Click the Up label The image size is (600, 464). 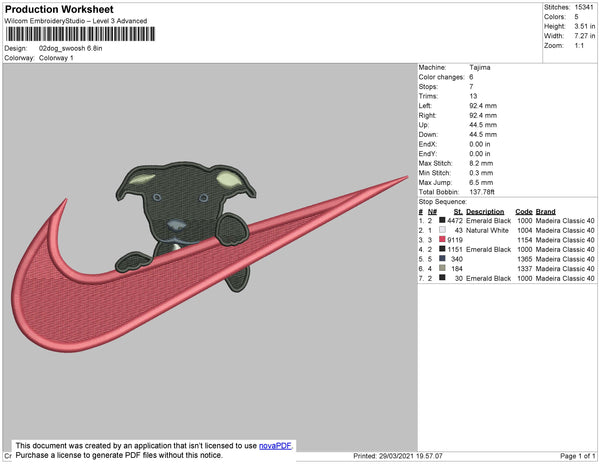coord(424,125)
